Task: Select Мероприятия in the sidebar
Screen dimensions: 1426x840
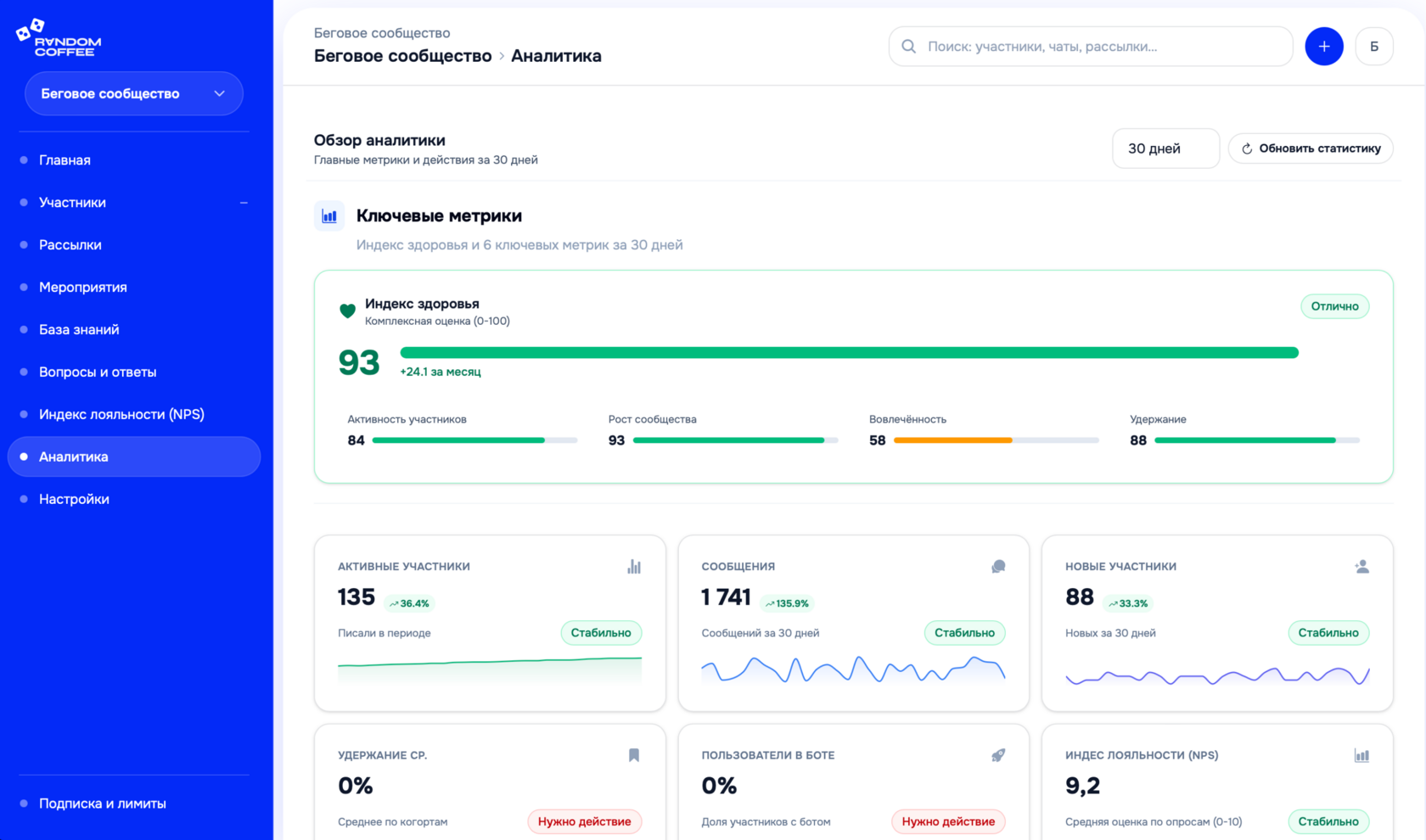Action: [x=83, y=287]
